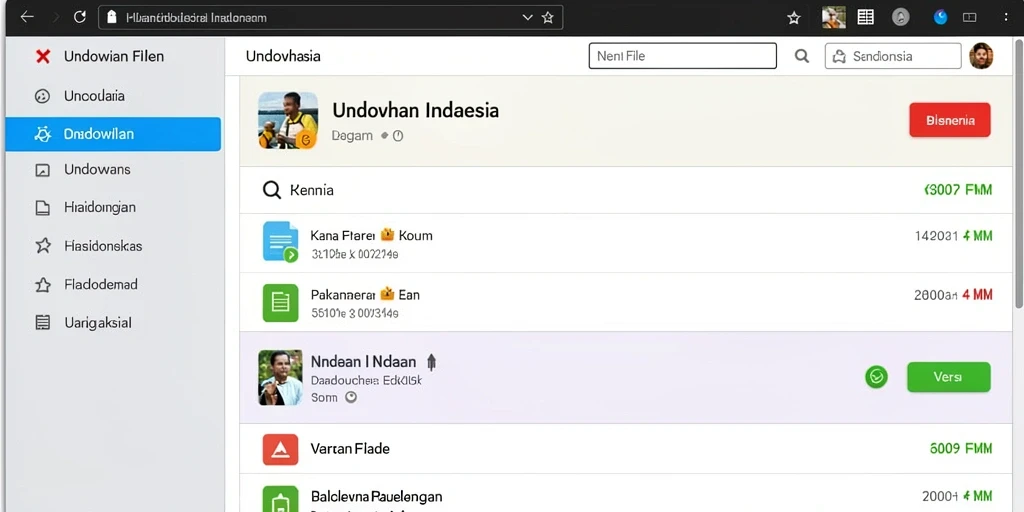Click the document icon beside Hiaidoingan

click(x=42, y=208)
